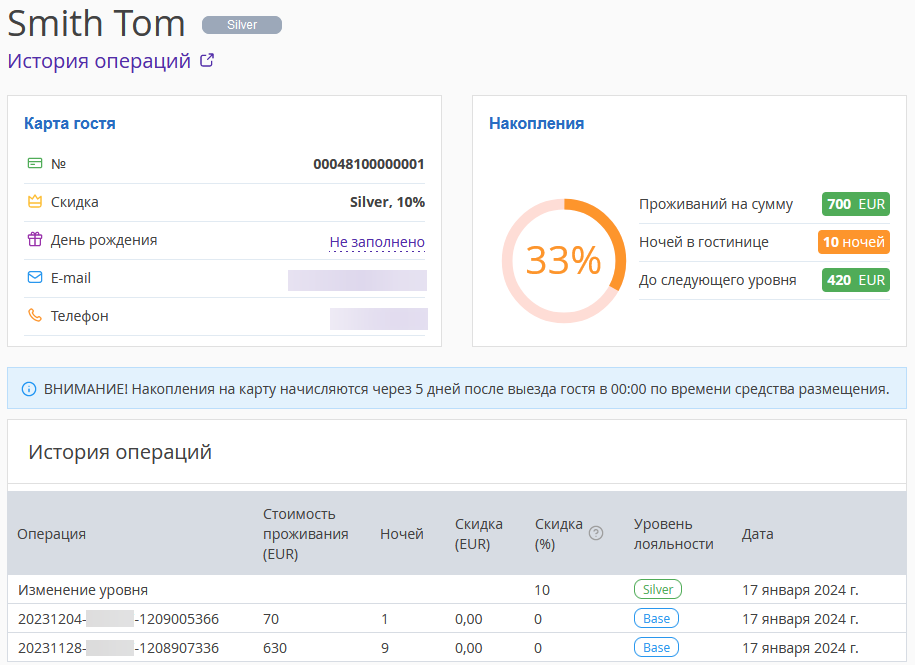The image size is (915, 665).
Task: Click the envelope E-mail icon
Action: pyautogui.click(x=35, y=277)
